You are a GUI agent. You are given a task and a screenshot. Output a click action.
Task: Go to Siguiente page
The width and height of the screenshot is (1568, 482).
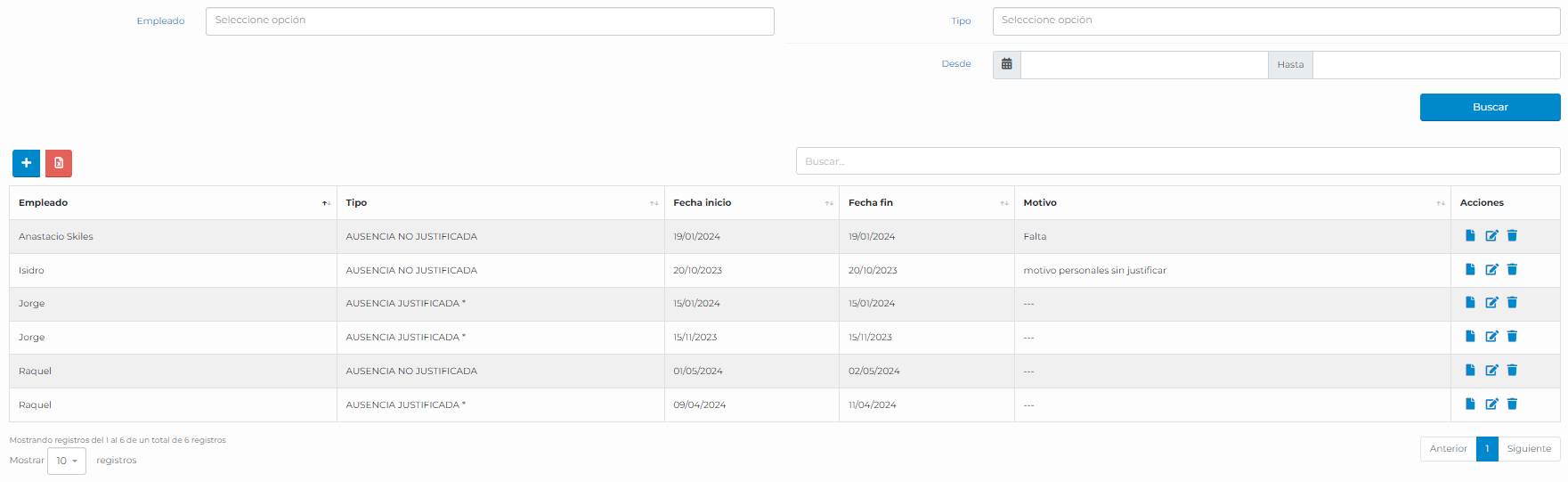pos(1529,449)
